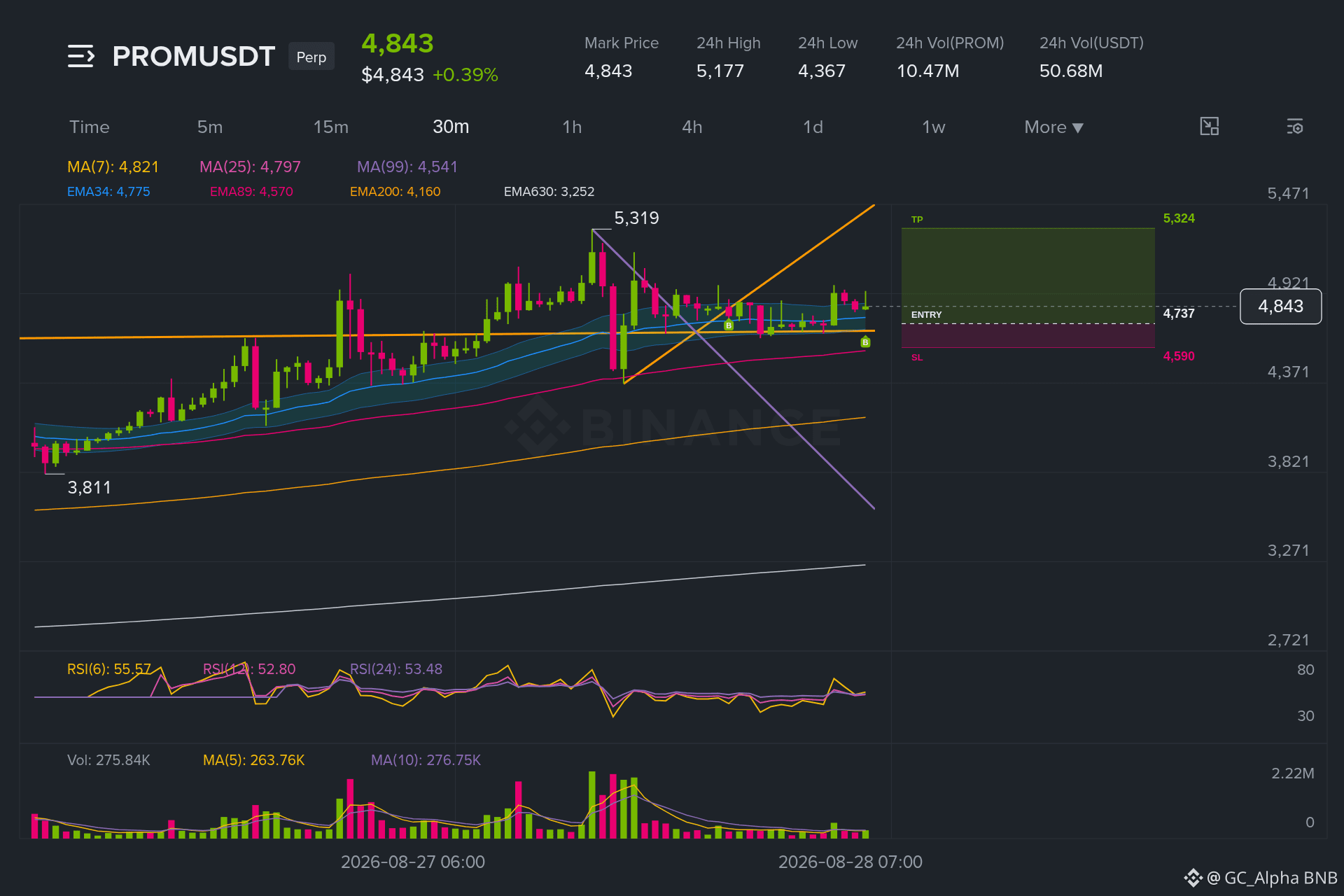This screenshot has height=896, width=1344.
Task: Select the Time chart tab
Action: (90, 127)
